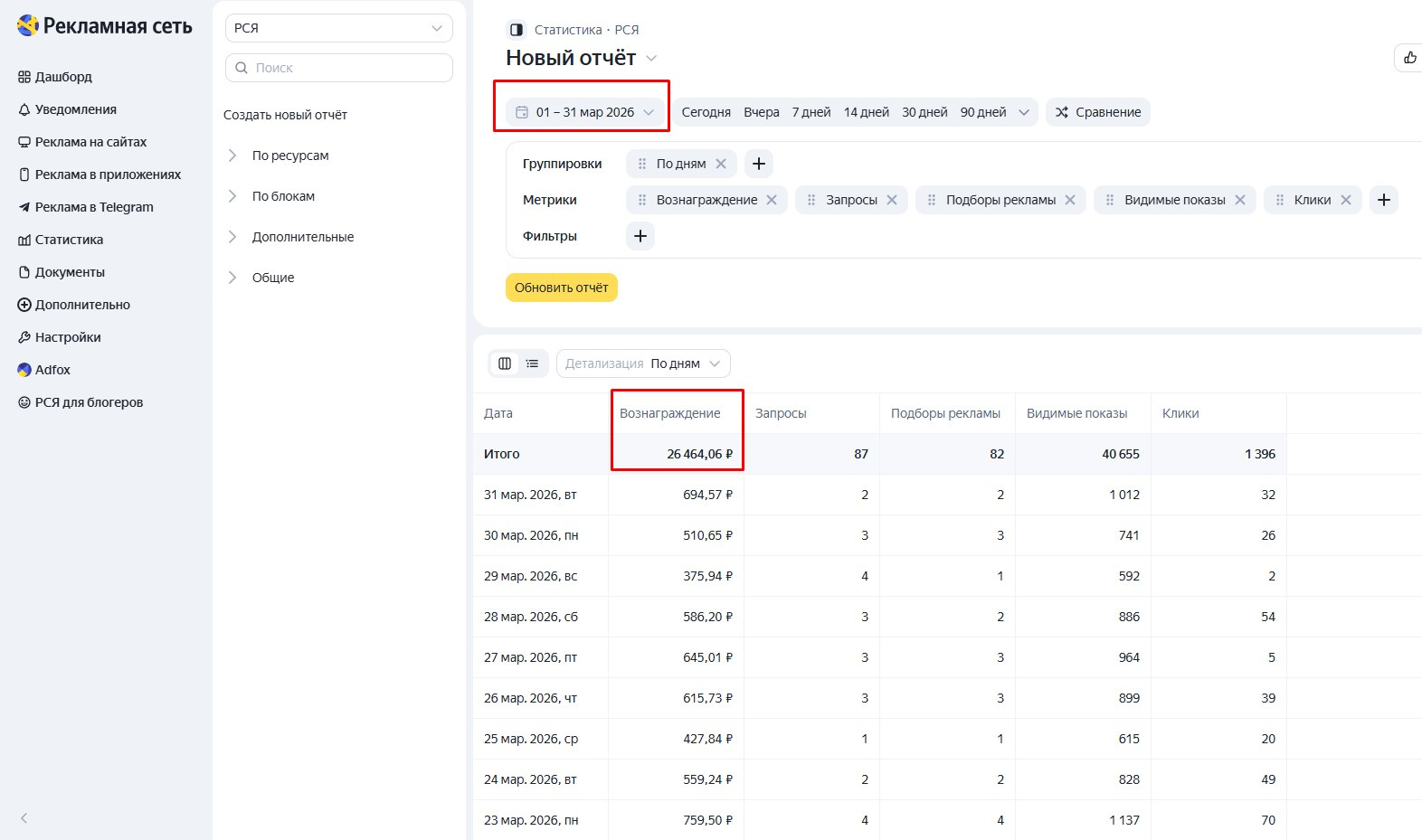Remove the Клики metric with X
The width and height of the screenshot is (1422, 840).
1346,200
